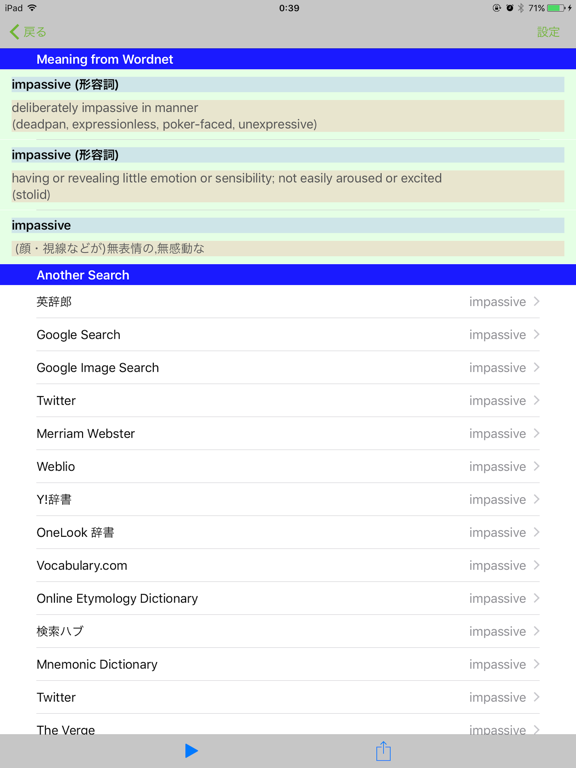Image resolution: width=576 pixels, height=768 pixels.
Task: Tap chevron on Google Search row
Action: click(x=536, y=334)
